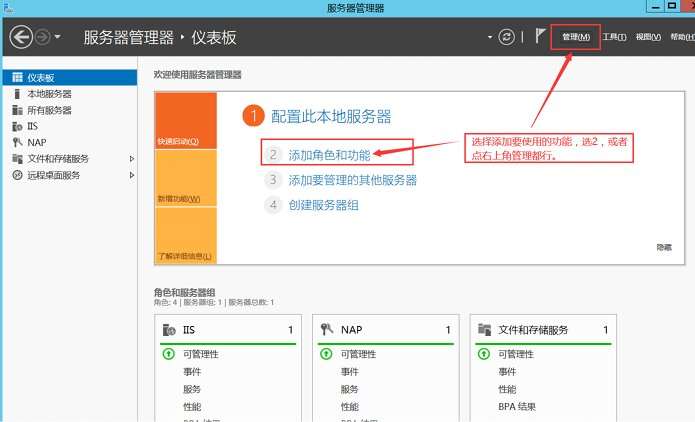Open the navigation history dropdown arrow

tap(57, 37)
